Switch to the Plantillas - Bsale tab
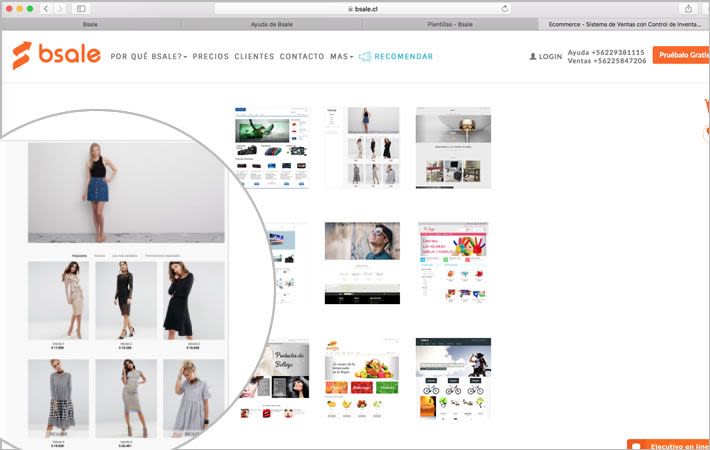710x450 pixels. (451, 23)
